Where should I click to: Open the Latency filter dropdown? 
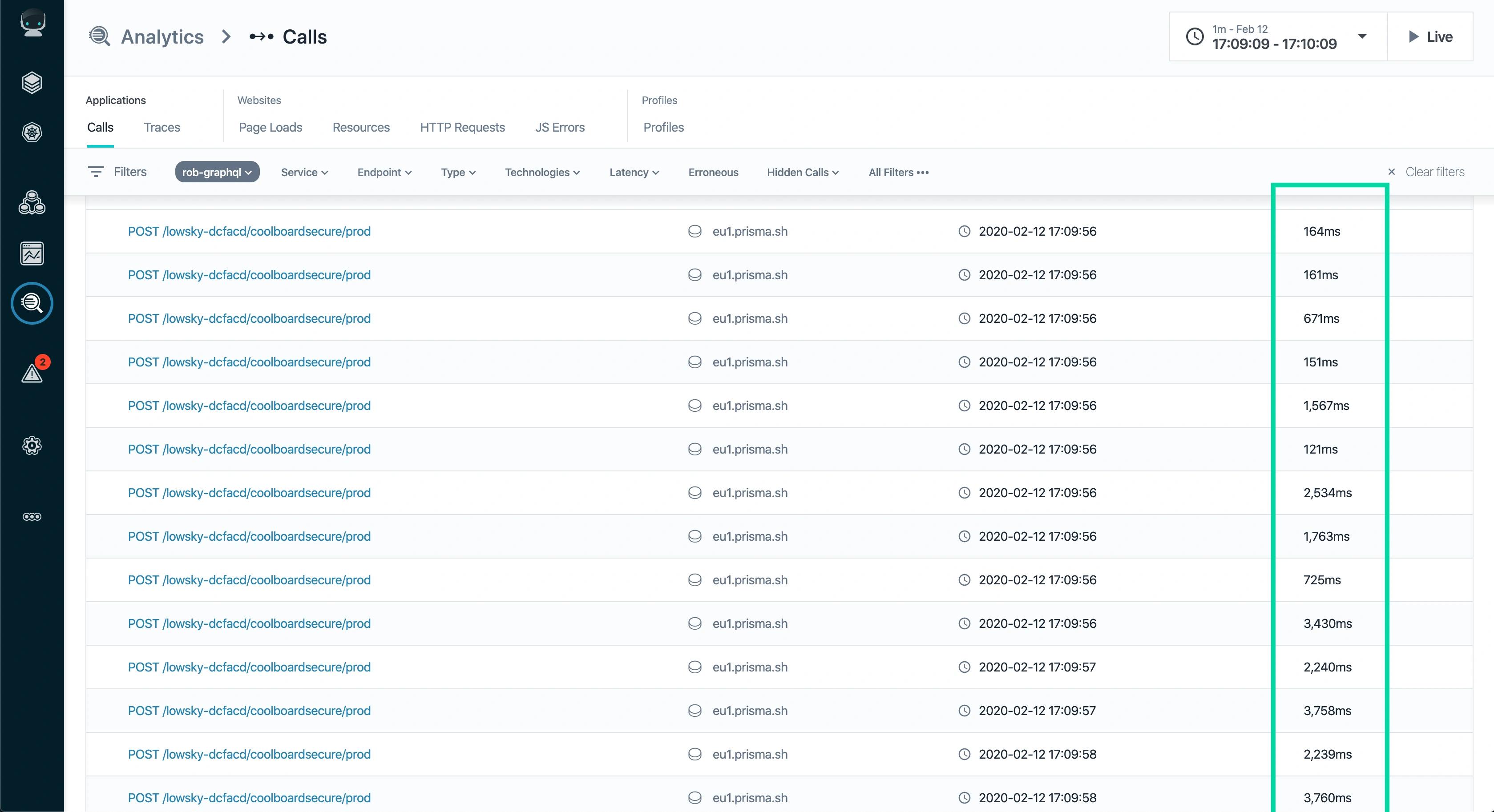coord(634,172)
